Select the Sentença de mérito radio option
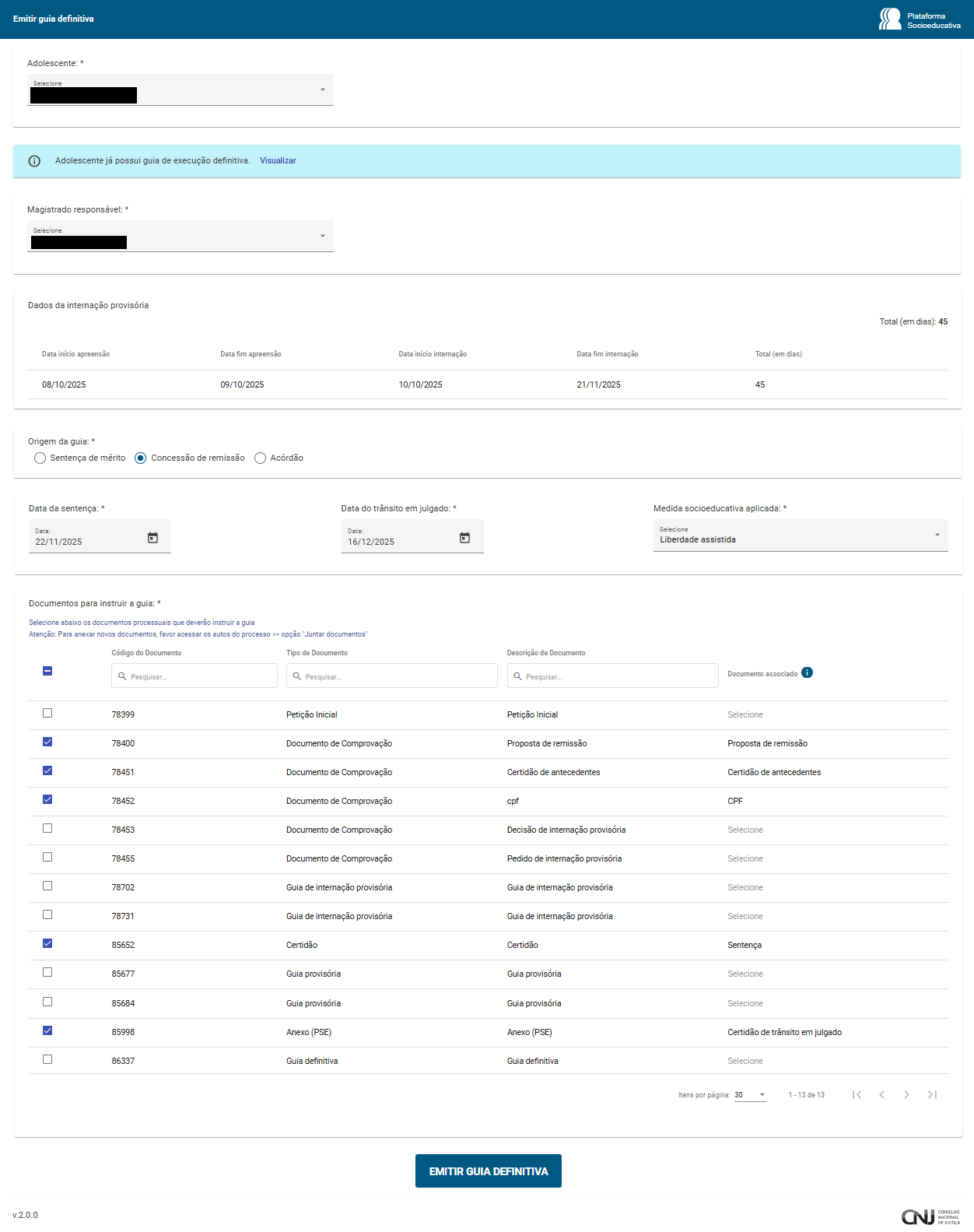974x1232 pixels. (x=40, y=458)
